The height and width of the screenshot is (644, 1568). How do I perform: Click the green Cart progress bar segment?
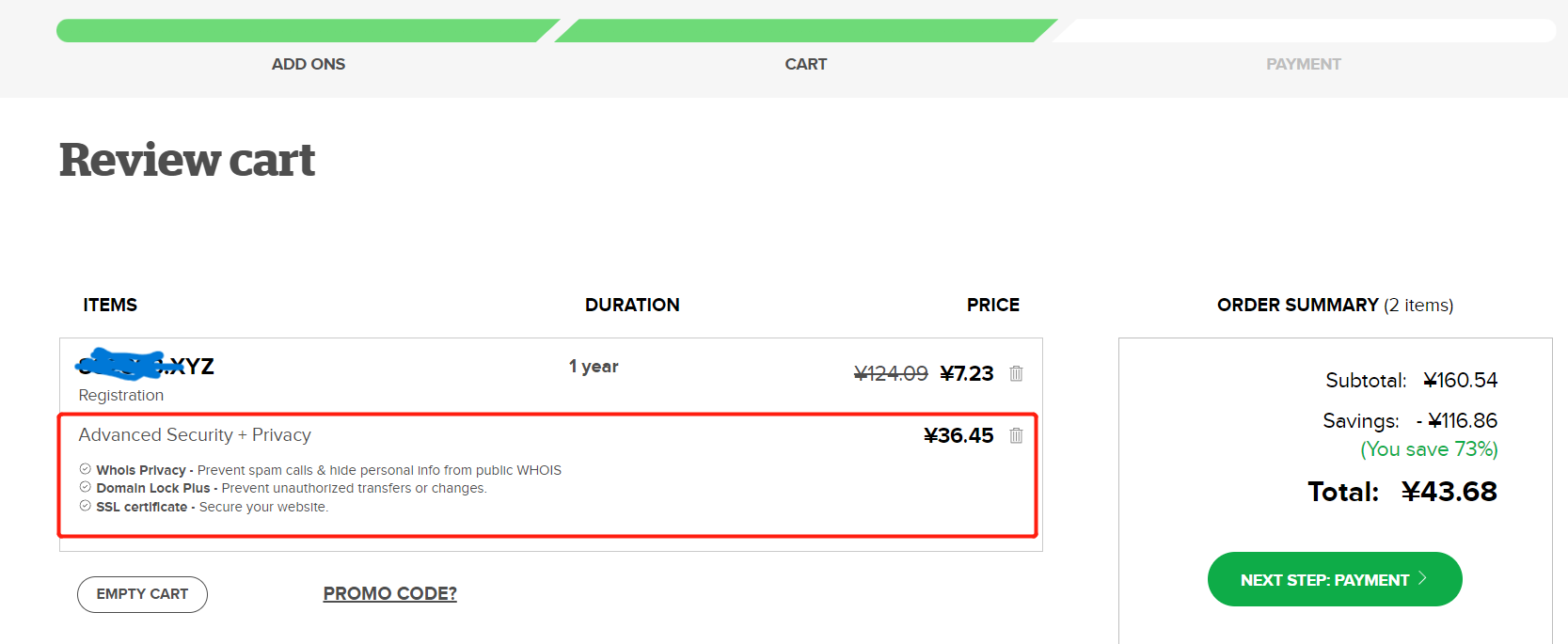click(x=804, y=31)
